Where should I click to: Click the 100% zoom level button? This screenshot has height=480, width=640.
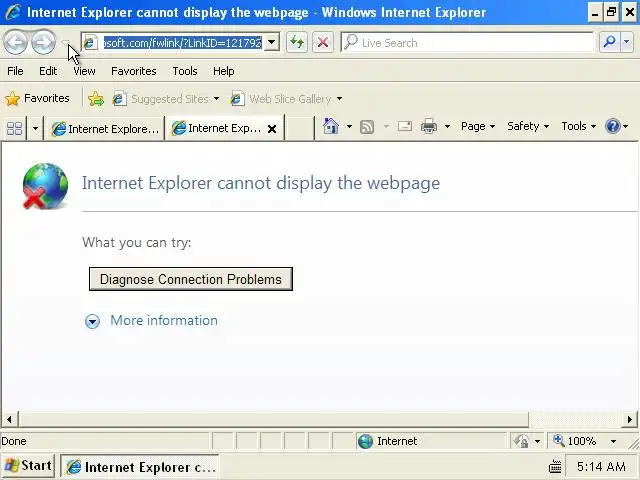[576, 441]
